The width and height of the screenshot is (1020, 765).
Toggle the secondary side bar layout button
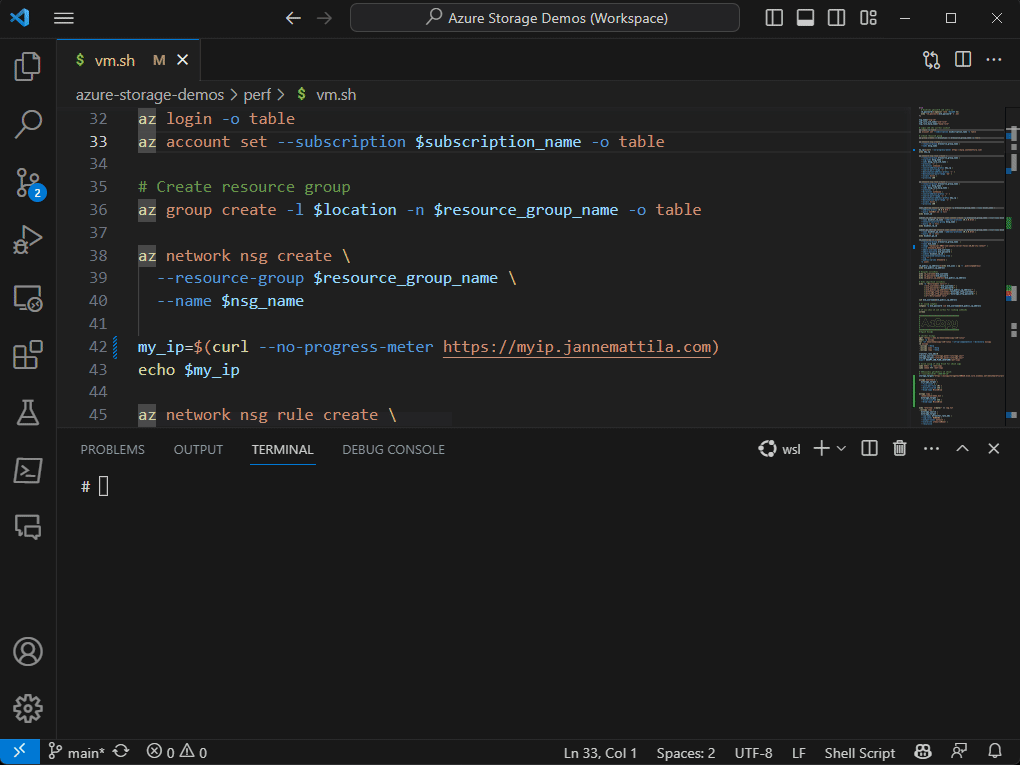coord(837,18)
